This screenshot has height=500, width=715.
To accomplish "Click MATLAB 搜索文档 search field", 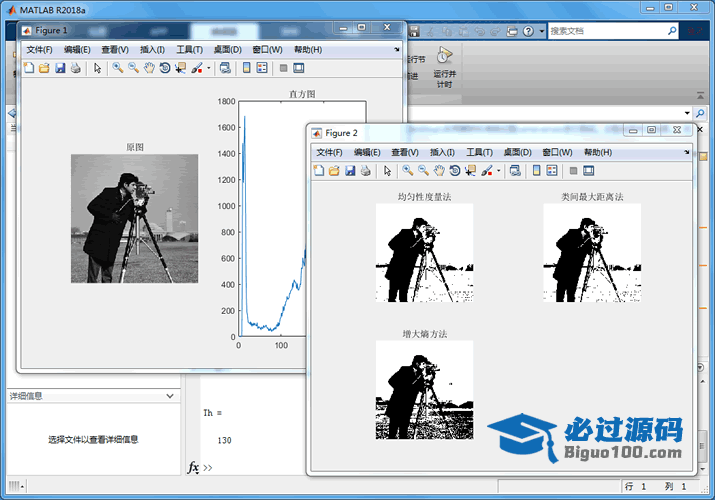I will [607, 31].
